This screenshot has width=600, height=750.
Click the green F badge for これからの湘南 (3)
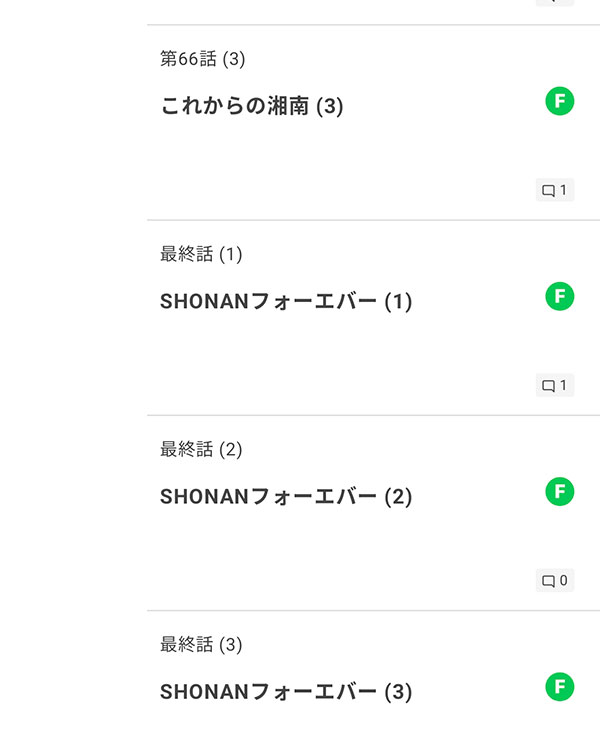click(x=560, y=101)
